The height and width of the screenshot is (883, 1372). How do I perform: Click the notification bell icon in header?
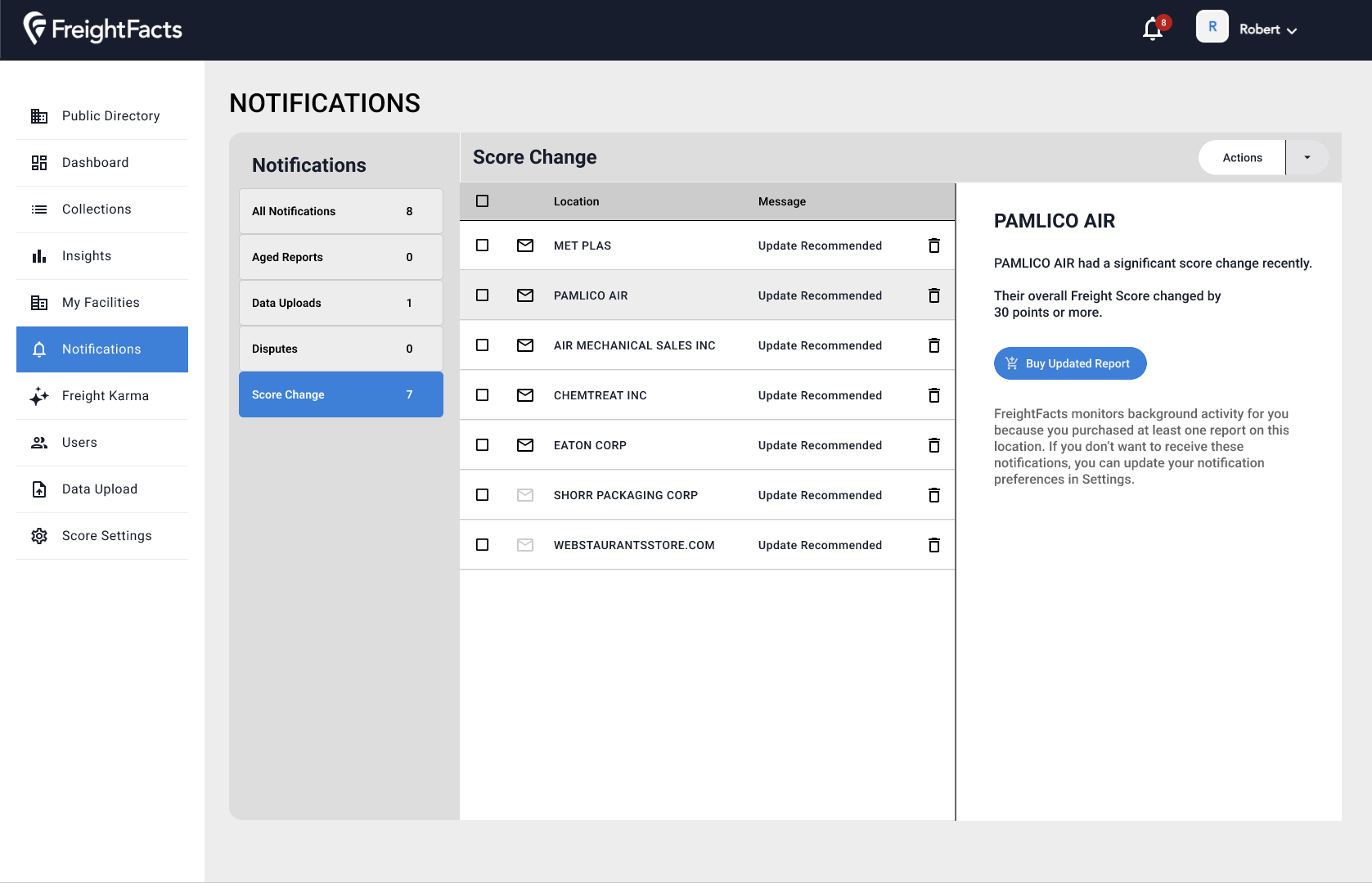point(1153,29)
